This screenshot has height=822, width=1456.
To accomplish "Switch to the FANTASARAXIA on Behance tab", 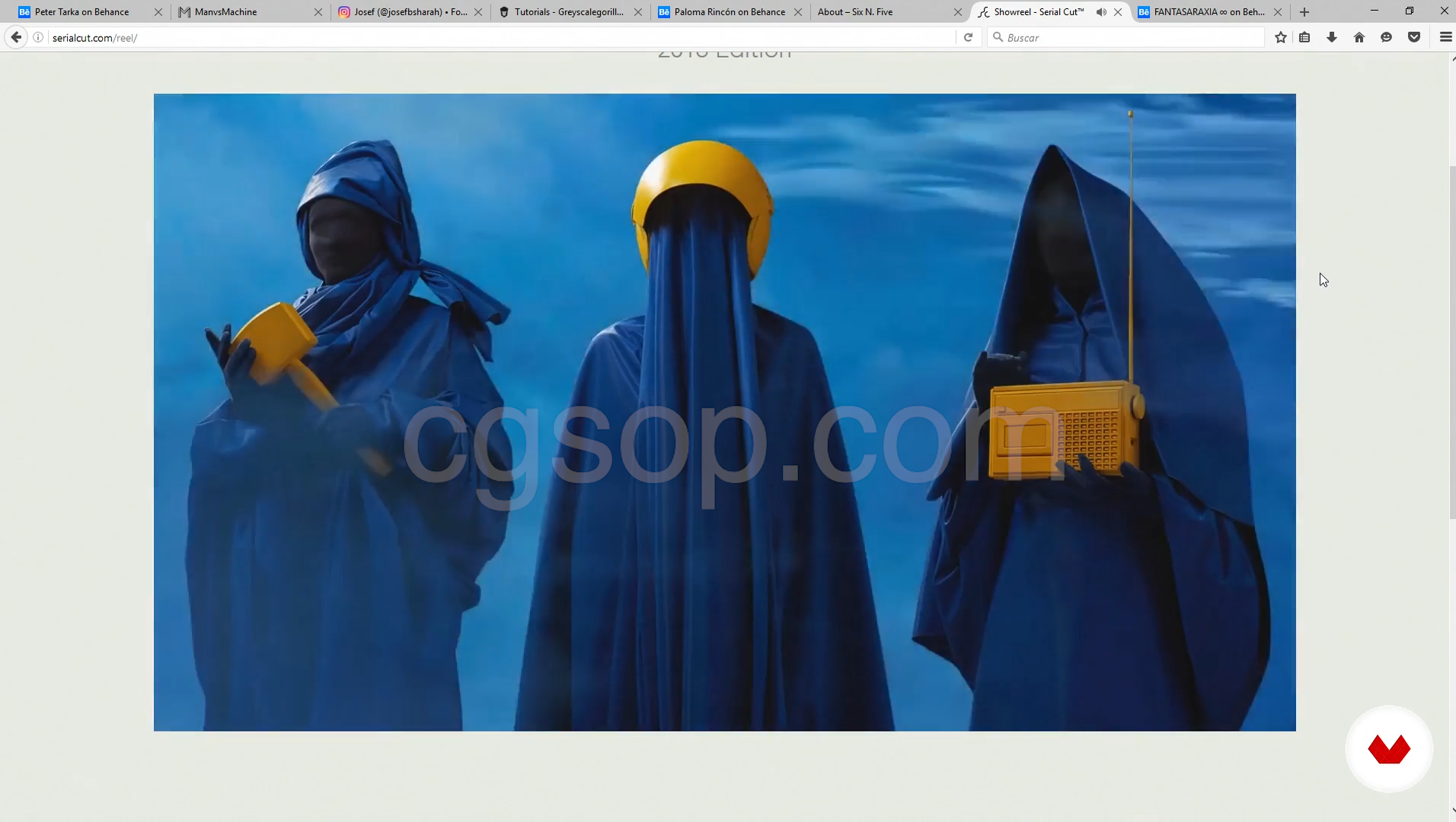I will tap(1209, 12).
